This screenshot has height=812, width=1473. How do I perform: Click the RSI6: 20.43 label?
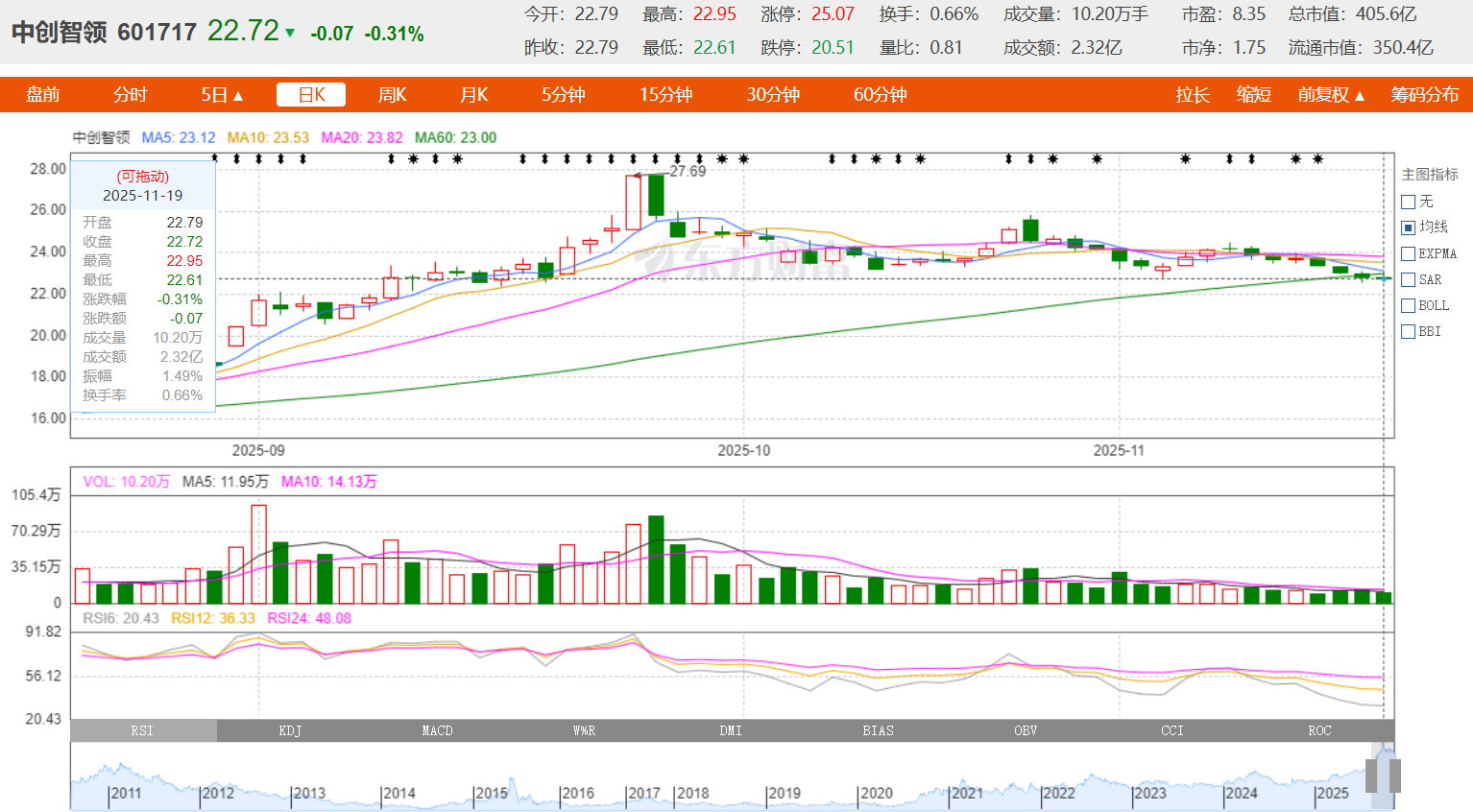[x=121, y=618]
